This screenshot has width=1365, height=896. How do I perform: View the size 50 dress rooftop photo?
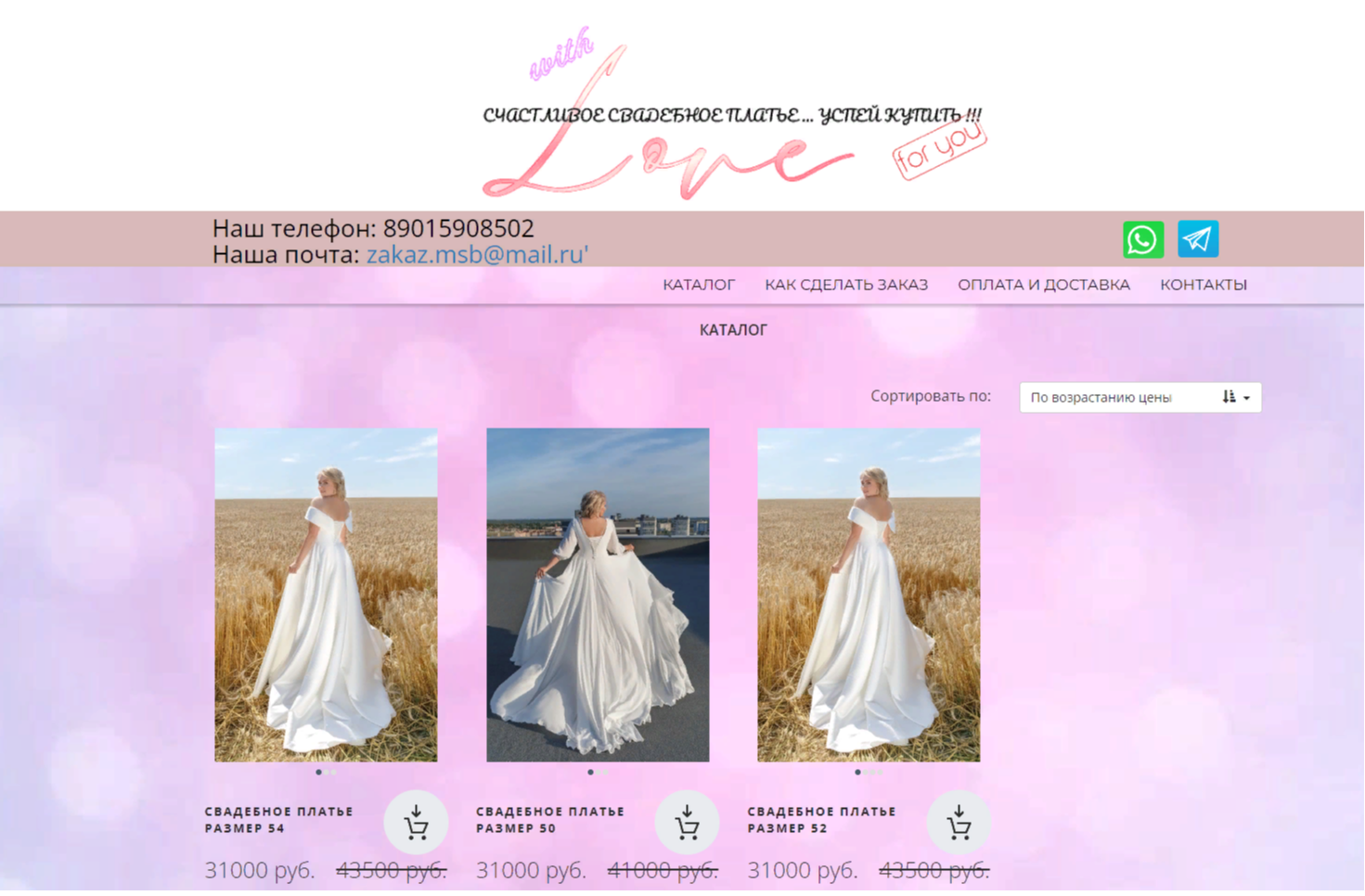pyautogui.click(x=598, y=595)
